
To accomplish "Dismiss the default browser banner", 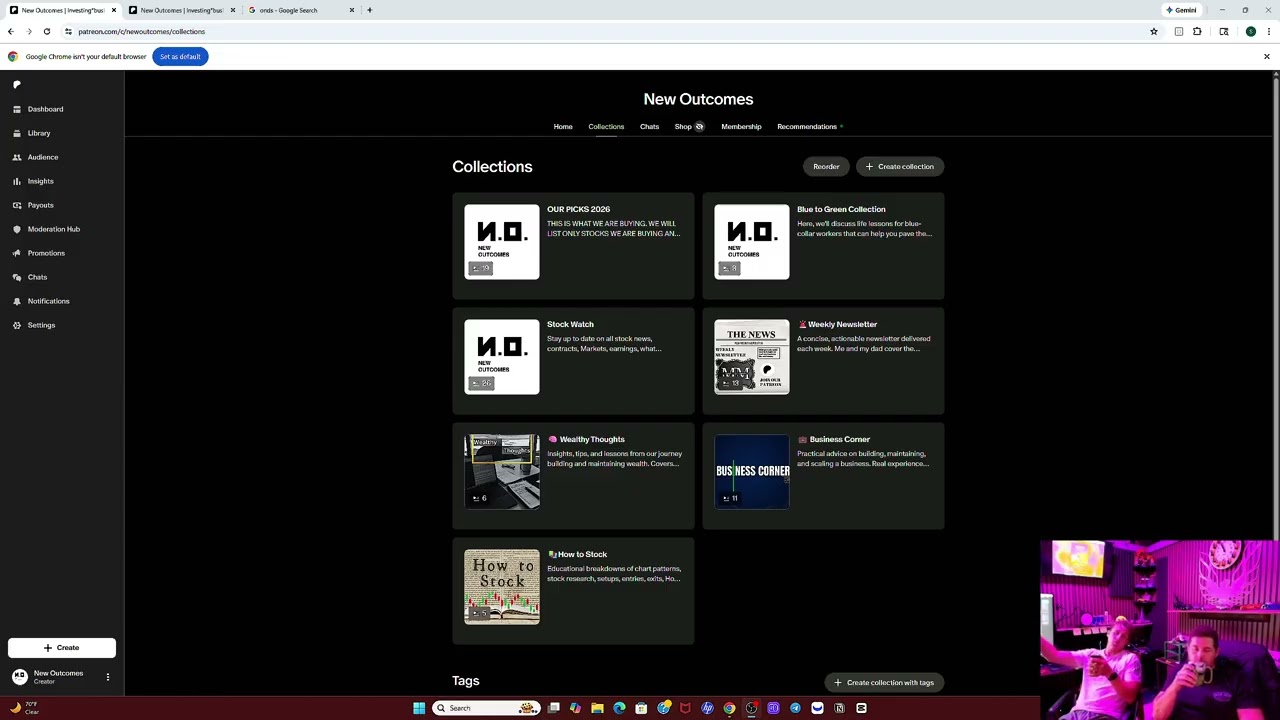I will click(1266, 57).
